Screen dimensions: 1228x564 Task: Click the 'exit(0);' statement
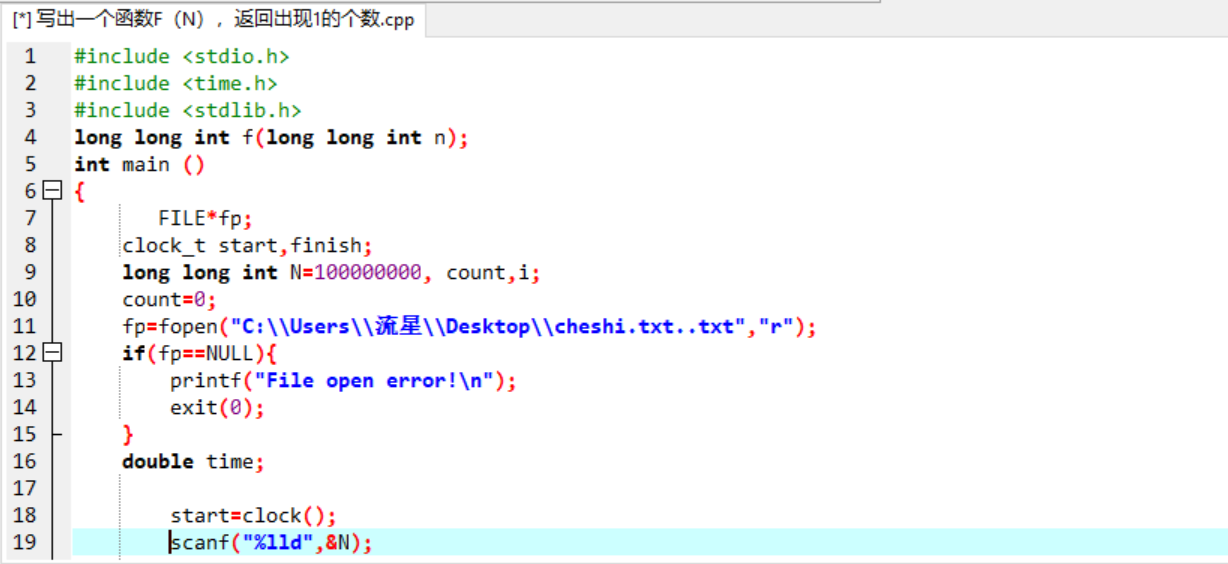coord(217,407)
